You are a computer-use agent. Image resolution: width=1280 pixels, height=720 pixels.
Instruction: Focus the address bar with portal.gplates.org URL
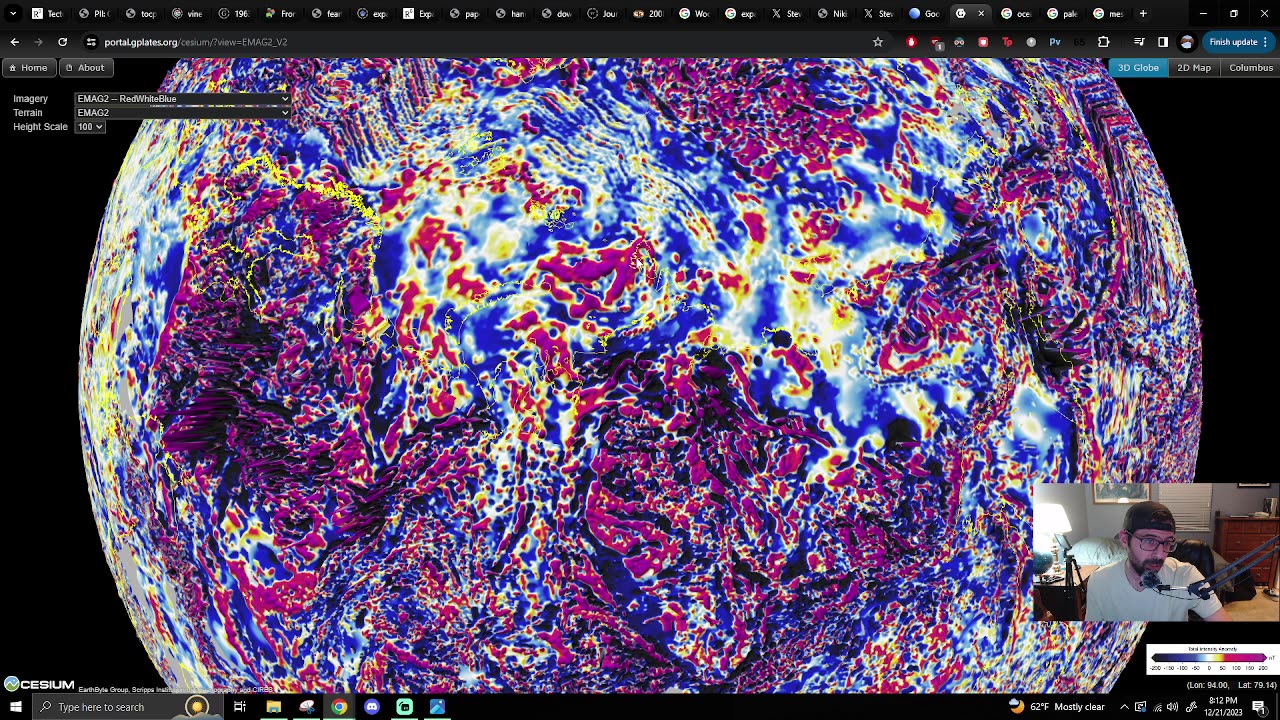480,42
